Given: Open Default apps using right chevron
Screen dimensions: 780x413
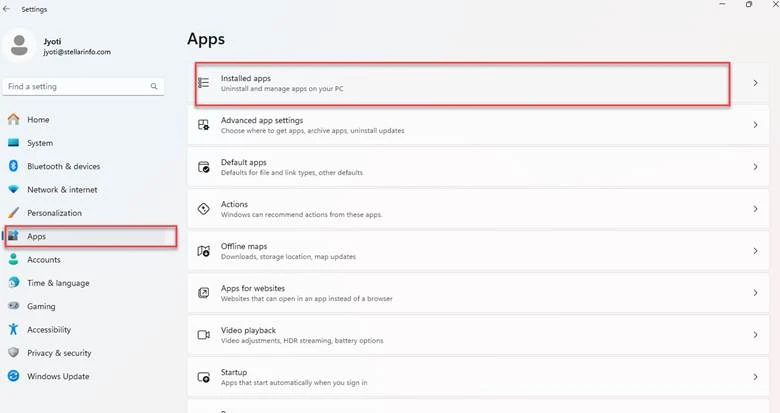Looking at the screenshot, I should click(x=755, y=167).
